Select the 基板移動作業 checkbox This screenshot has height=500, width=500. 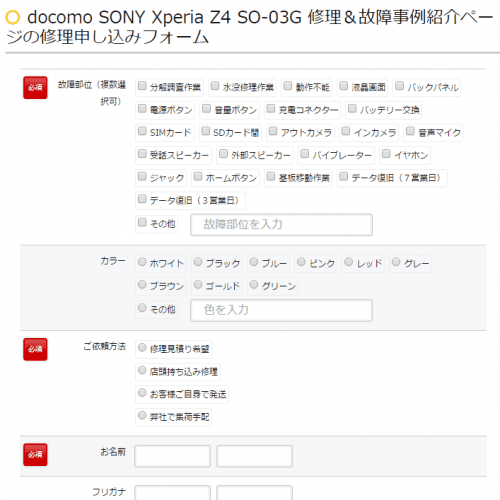(271, 176)
